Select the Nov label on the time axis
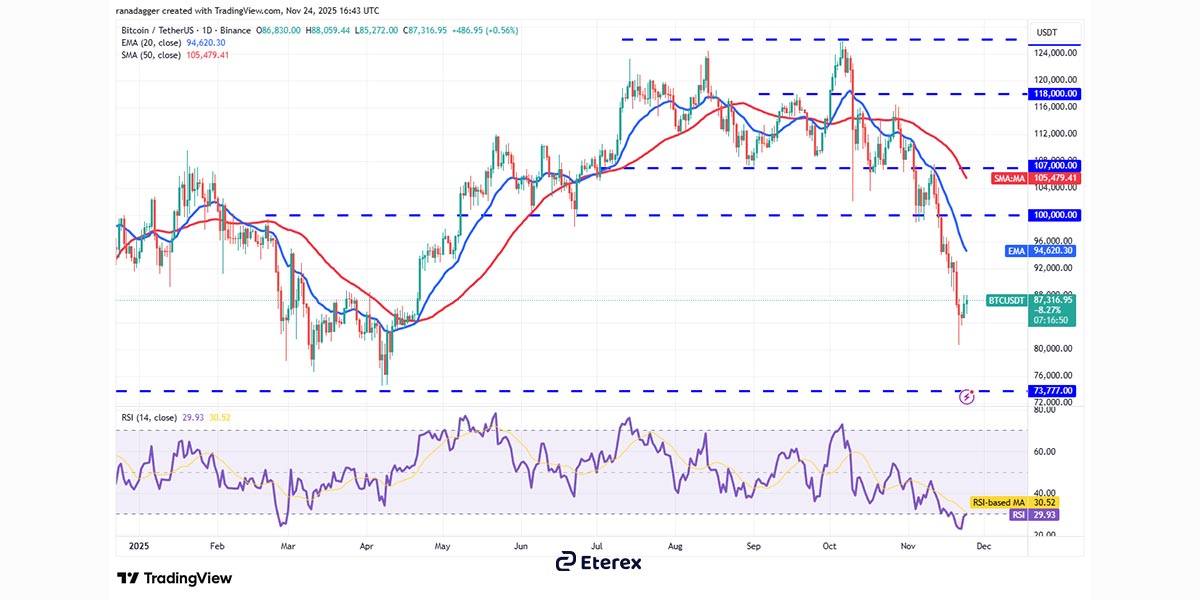The height and width of the screenshot is (600, 1200). pos(908,547)
